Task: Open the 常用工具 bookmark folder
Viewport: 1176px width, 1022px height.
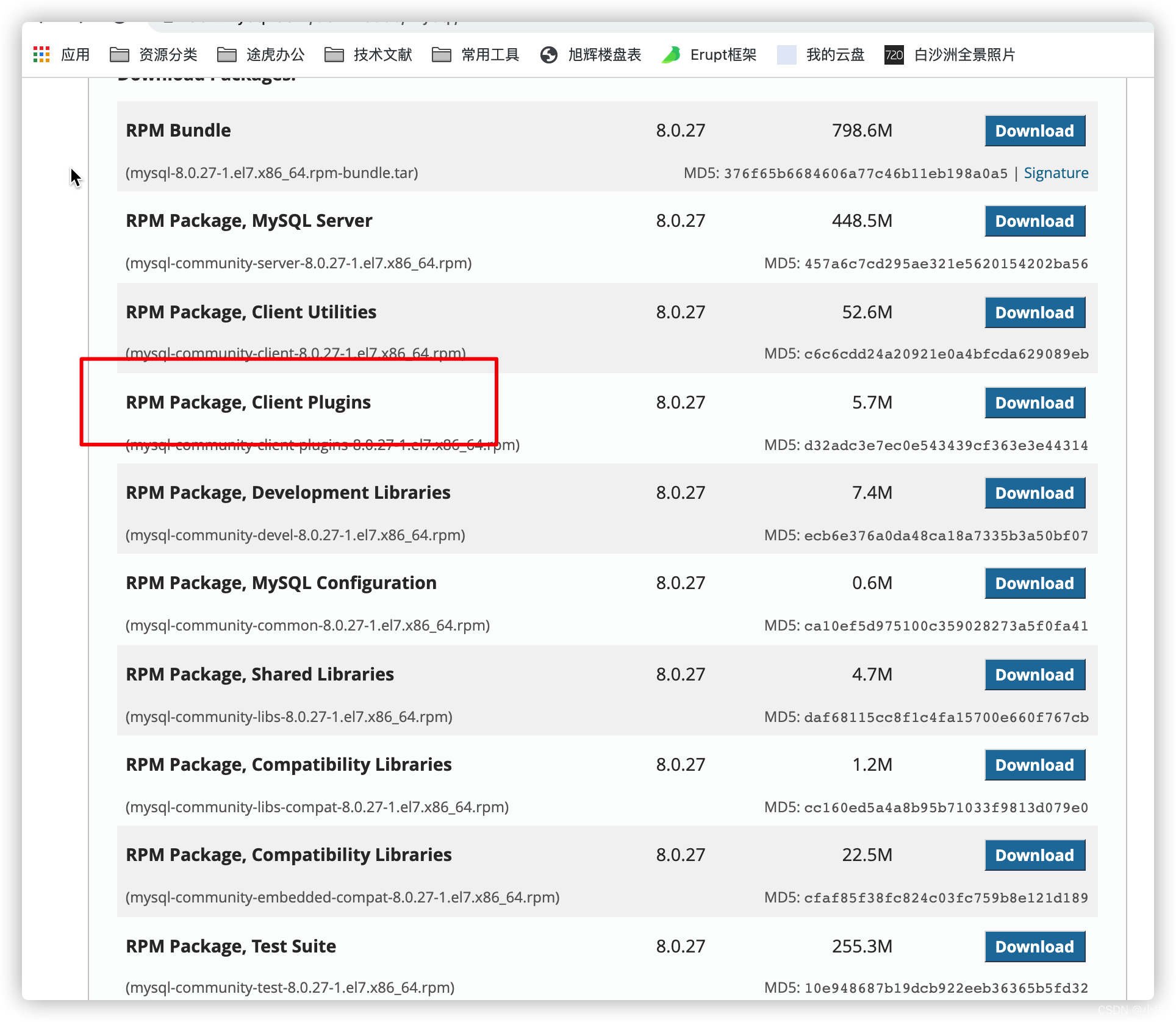Action: click(x=476, y=55)
